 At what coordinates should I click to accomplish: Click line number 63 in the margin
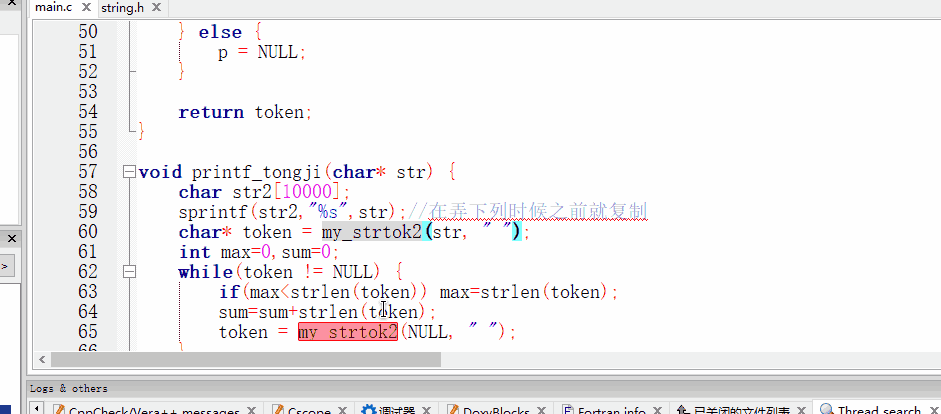tap(88, 292)
